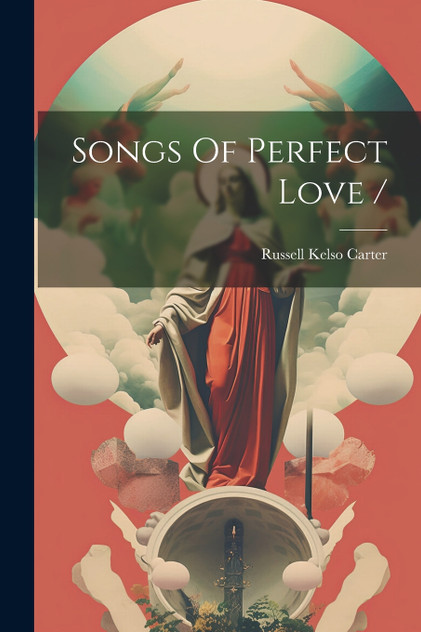This screenshot has width=421, height=632.
Task: Click the haloed face of the figure
Action: click(233, 185)
